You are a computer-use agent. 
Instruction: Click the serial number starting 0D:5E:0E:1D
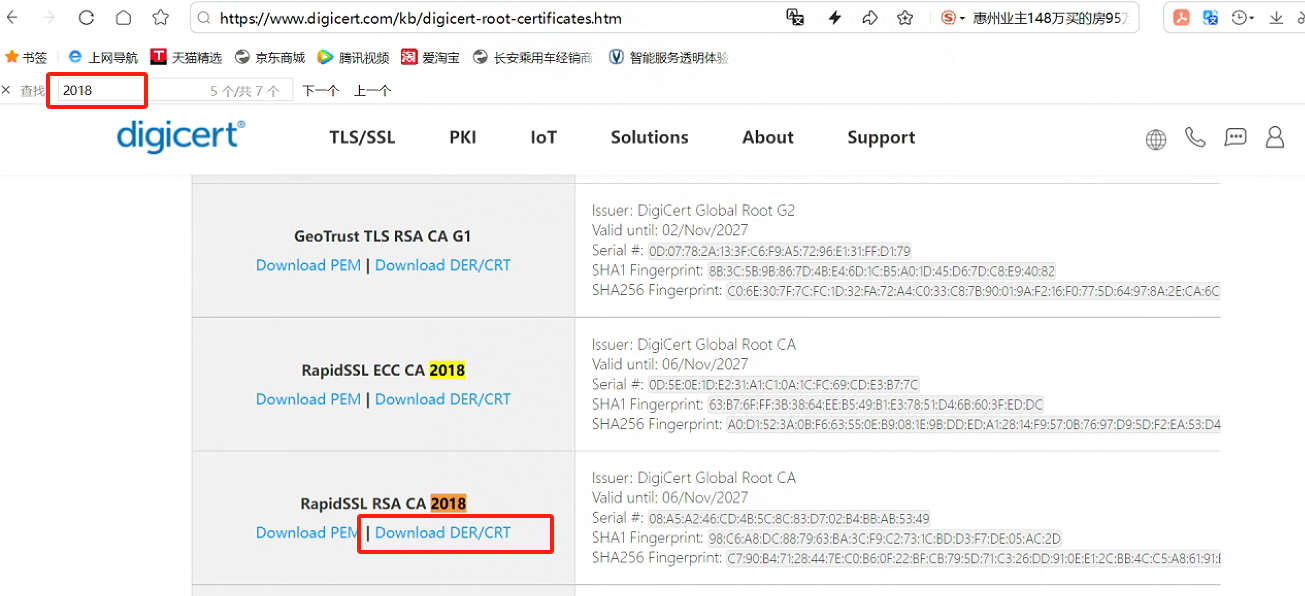(783, 385)
